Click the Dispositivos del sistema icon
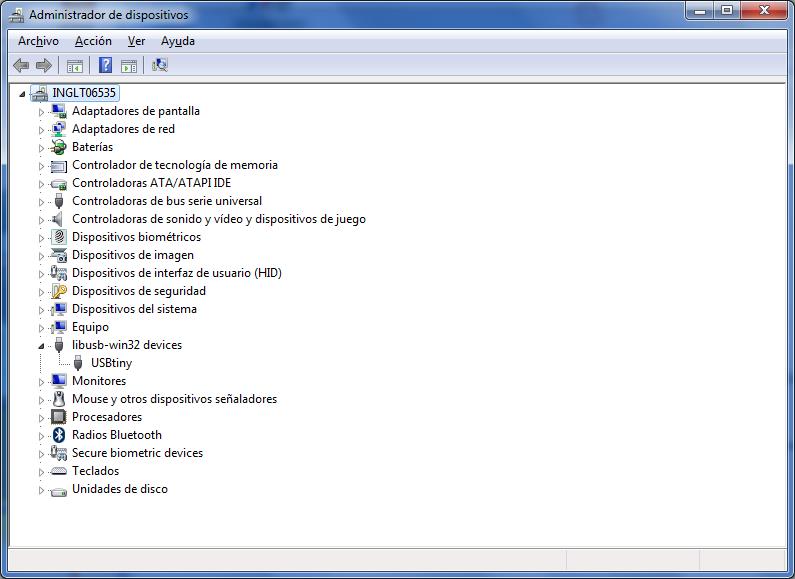 click(59, 309)
